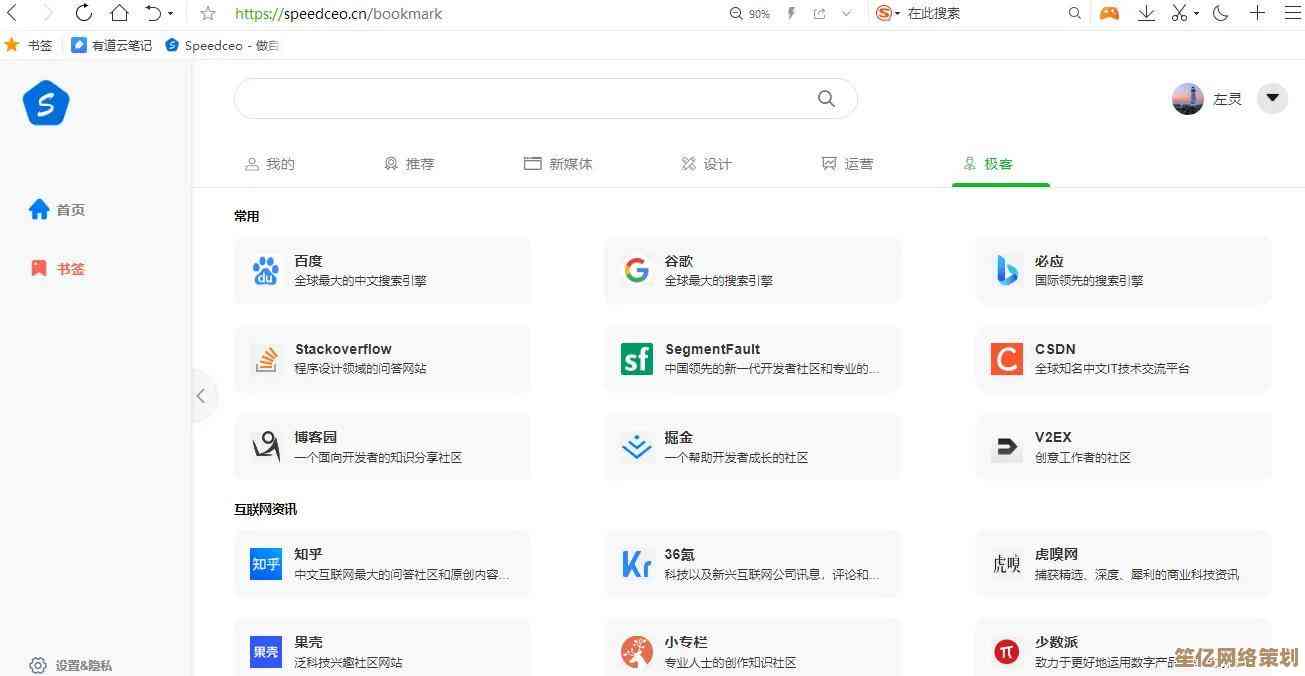Image resolution: width=1305 pixels, height=676 pixels.
Task: Click the browser's night mode moon icon
Action: (1220, 13)
